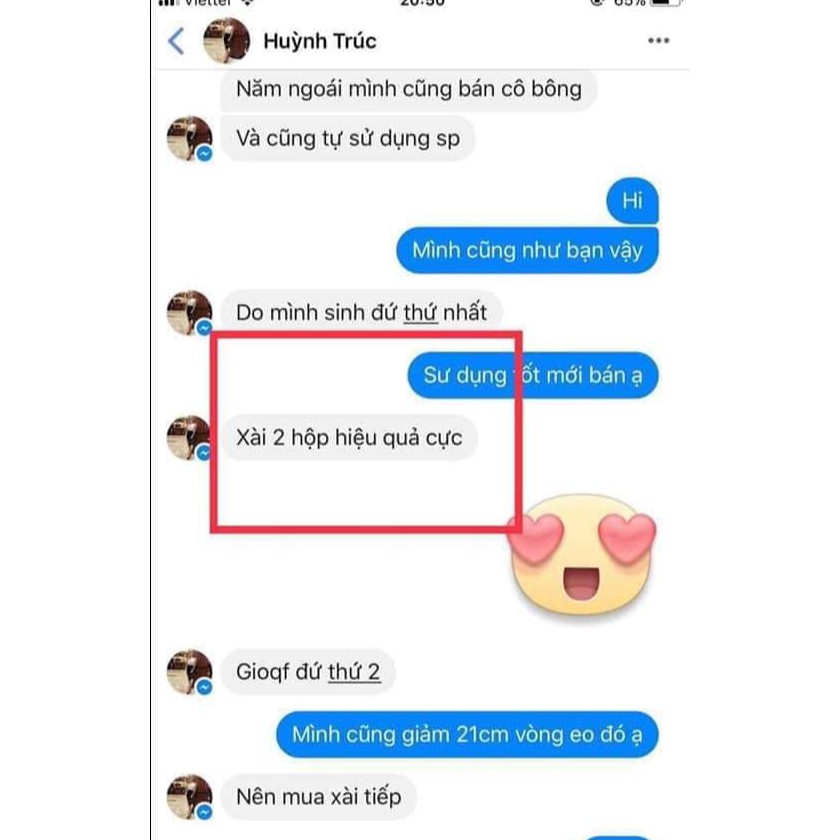
Task: Tap avatar next to 'Nên mua xài tiếp'
Action: [x=189, y=797]
